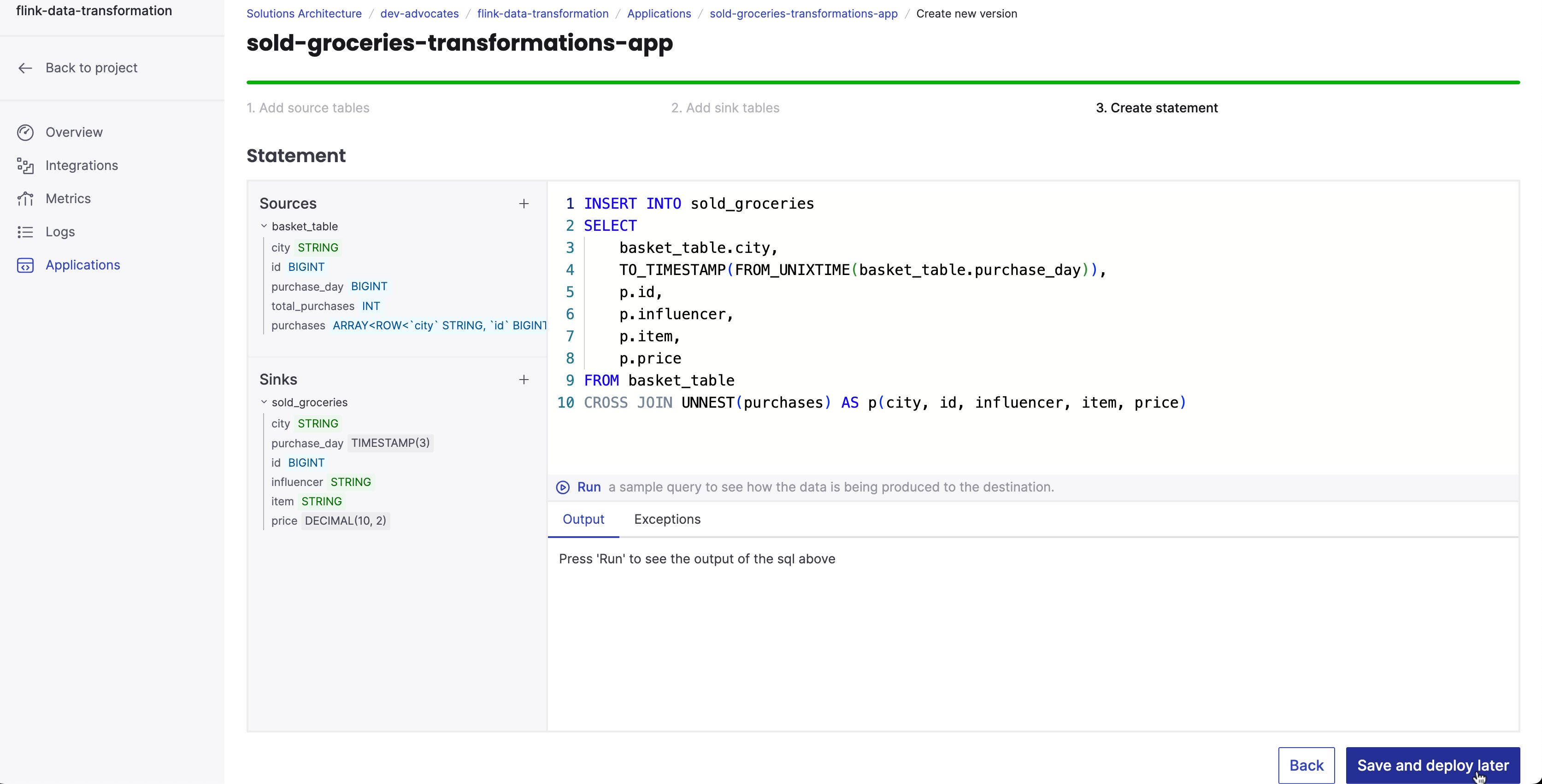Click the back arrow next to Back to project
Image resolution: width=1542 pixels, height=784 pixels.
[25, 68]
